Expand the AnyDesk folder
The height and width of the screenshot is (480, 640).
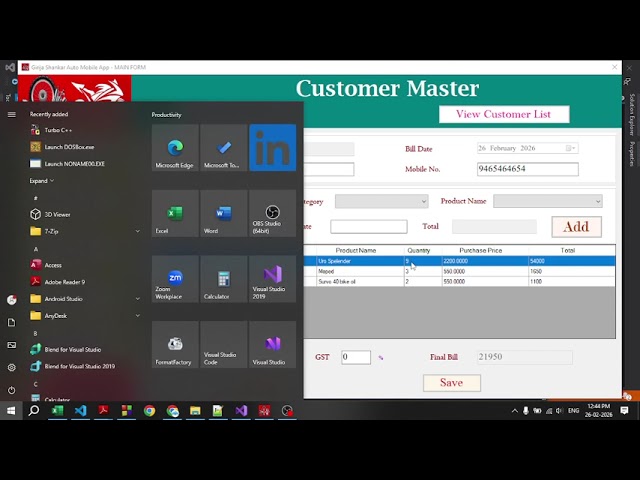138,316
